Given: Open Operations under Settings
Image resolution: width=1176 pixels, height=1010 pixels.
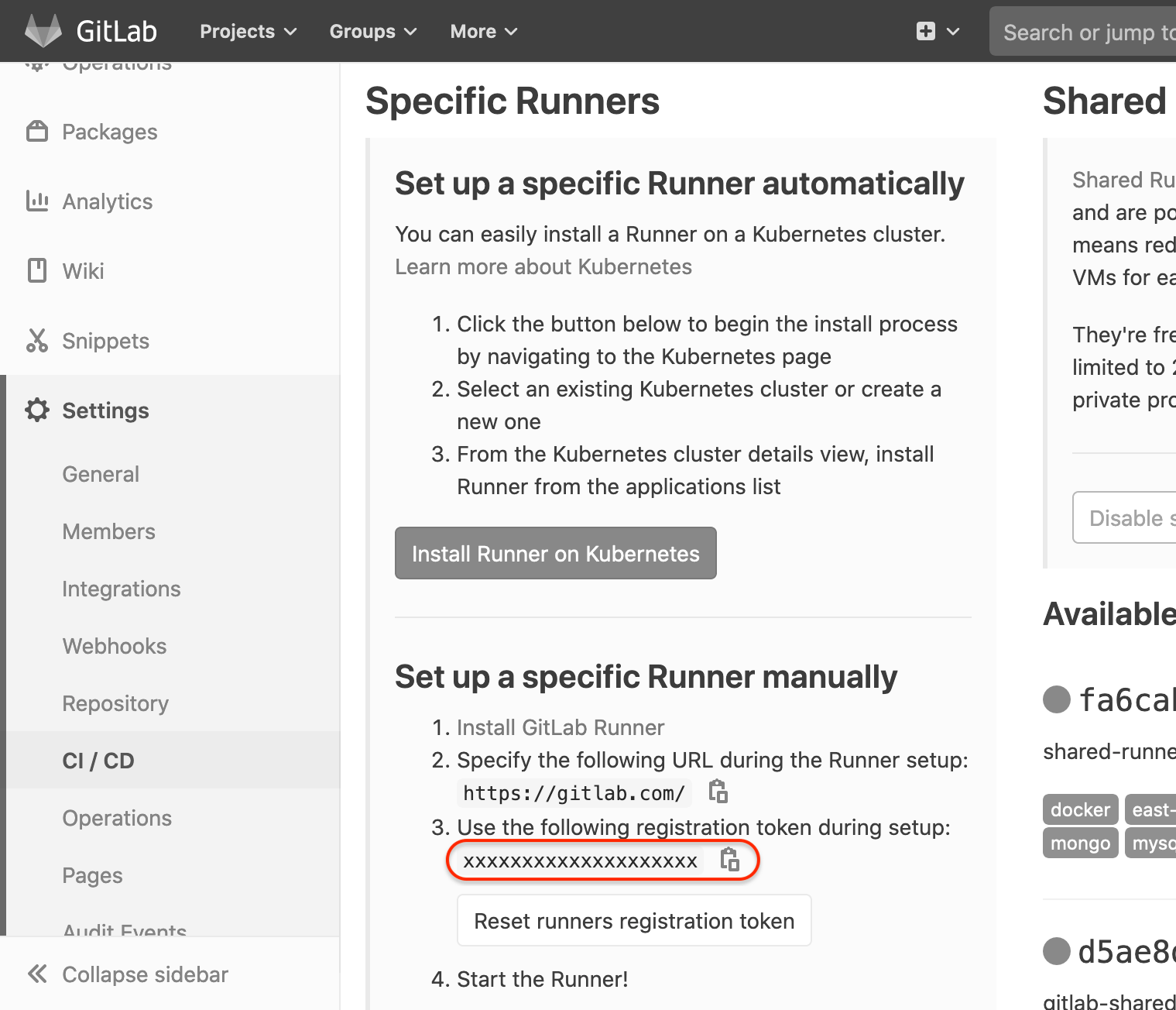Looking at the screenshot, I should [x=117, y=818].
